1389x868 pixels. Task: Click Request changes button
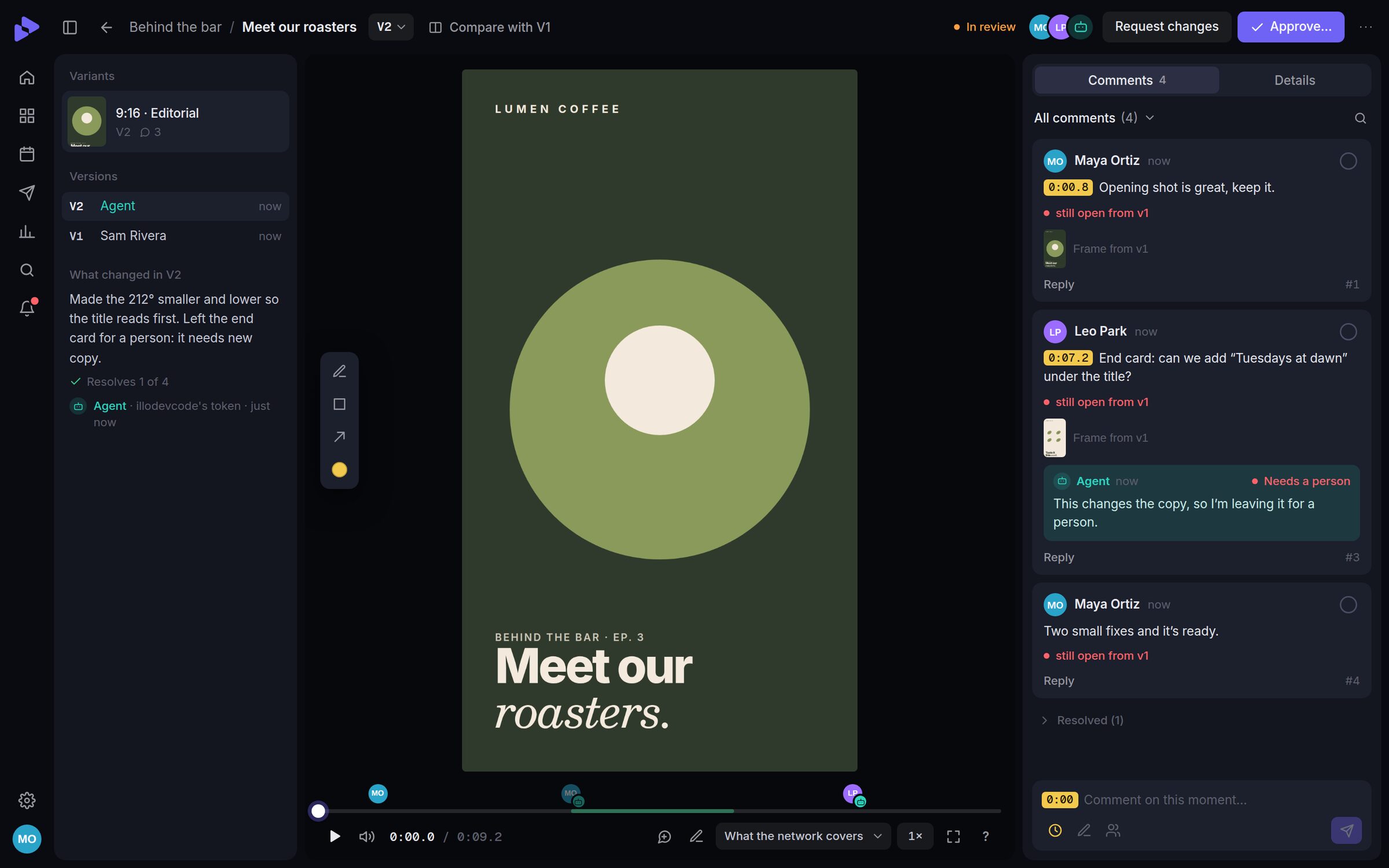pyautogui.click(x=1166, y=27)
